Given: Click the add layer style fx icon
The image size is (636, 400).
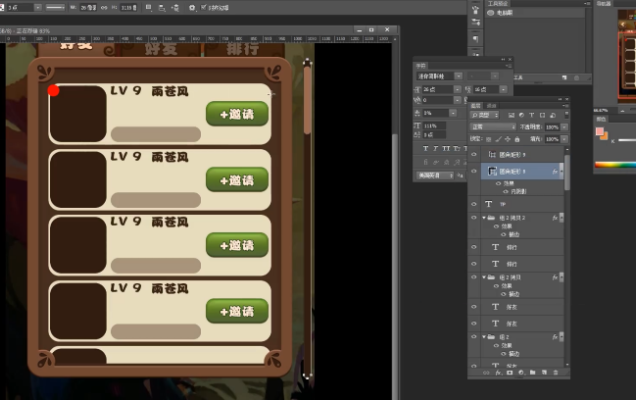Looking at the screenshot, I should pos(497,373).
